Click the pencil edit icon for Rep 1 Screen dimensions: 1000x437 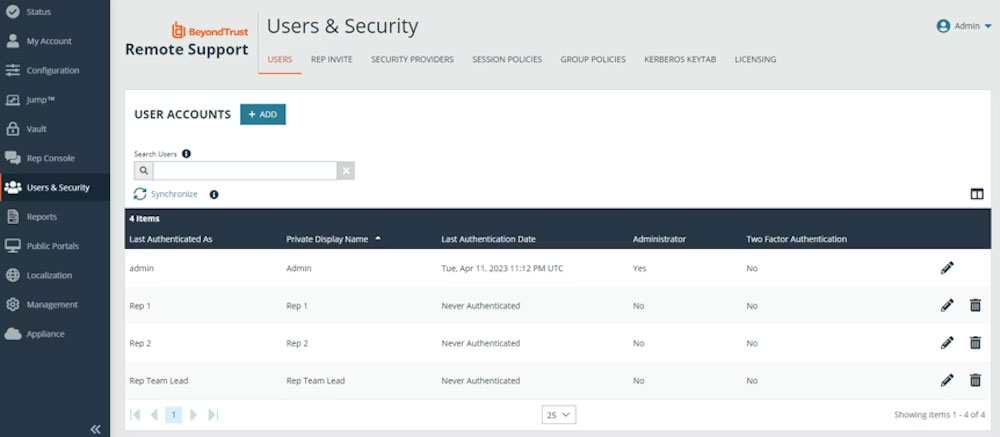[947, 305]
